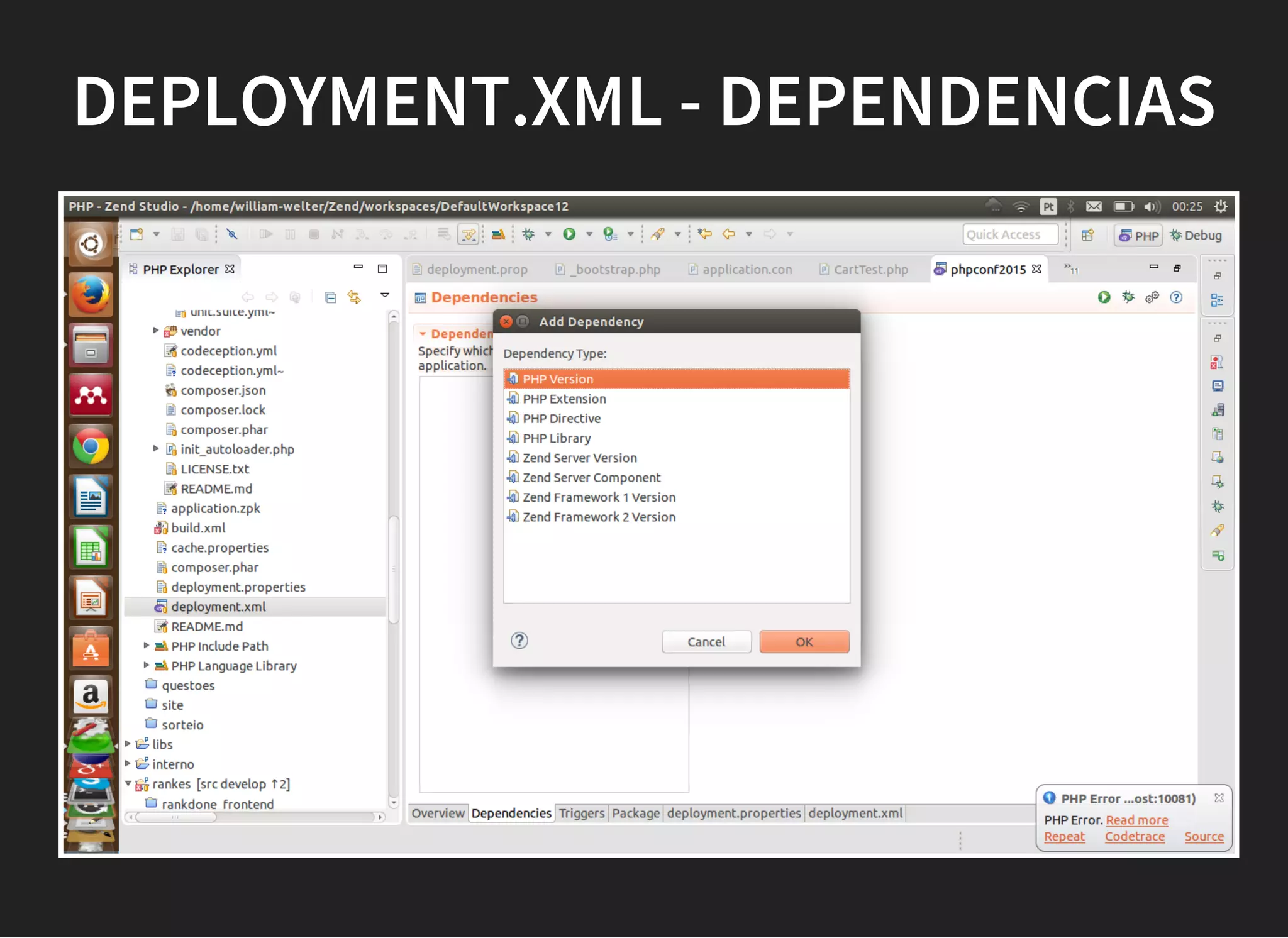Image resolution: width=1288 pixels, height=938 pixels.
Task: Open deployment.xml source bottom tab
Action: click(x=855, y=814)
